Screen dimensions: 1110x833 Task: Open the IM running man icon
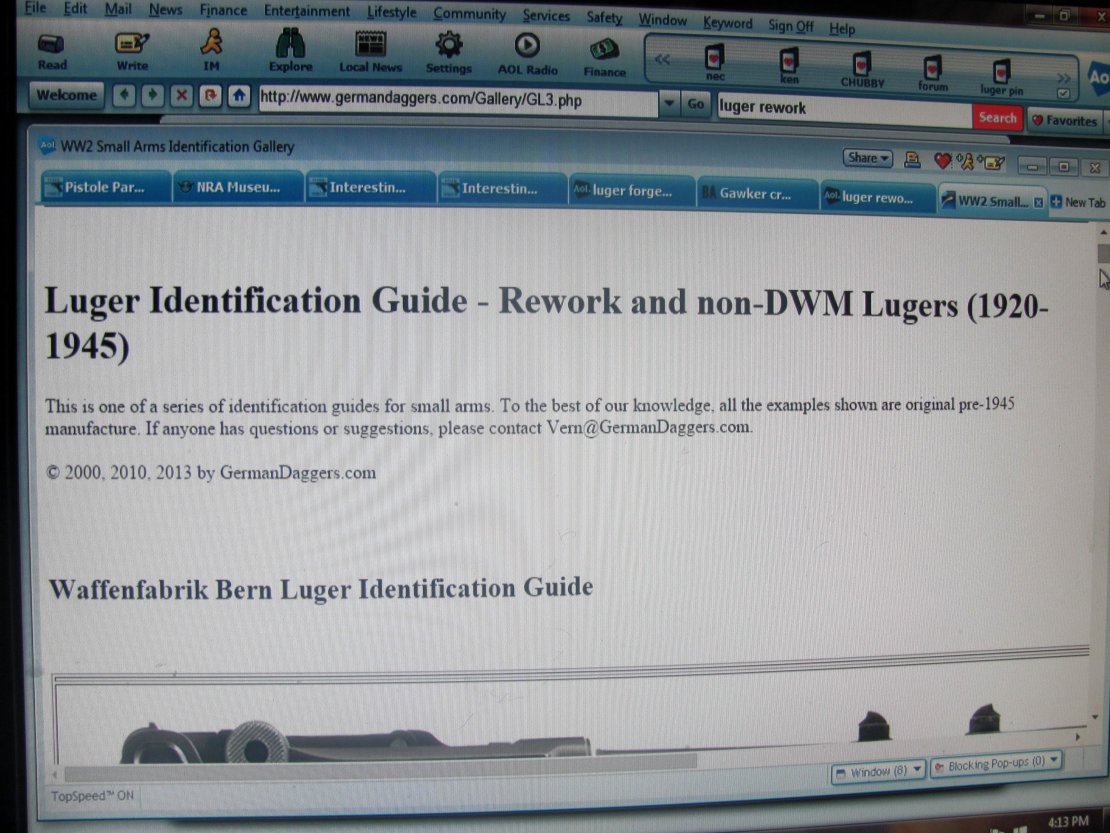point(211,51)
